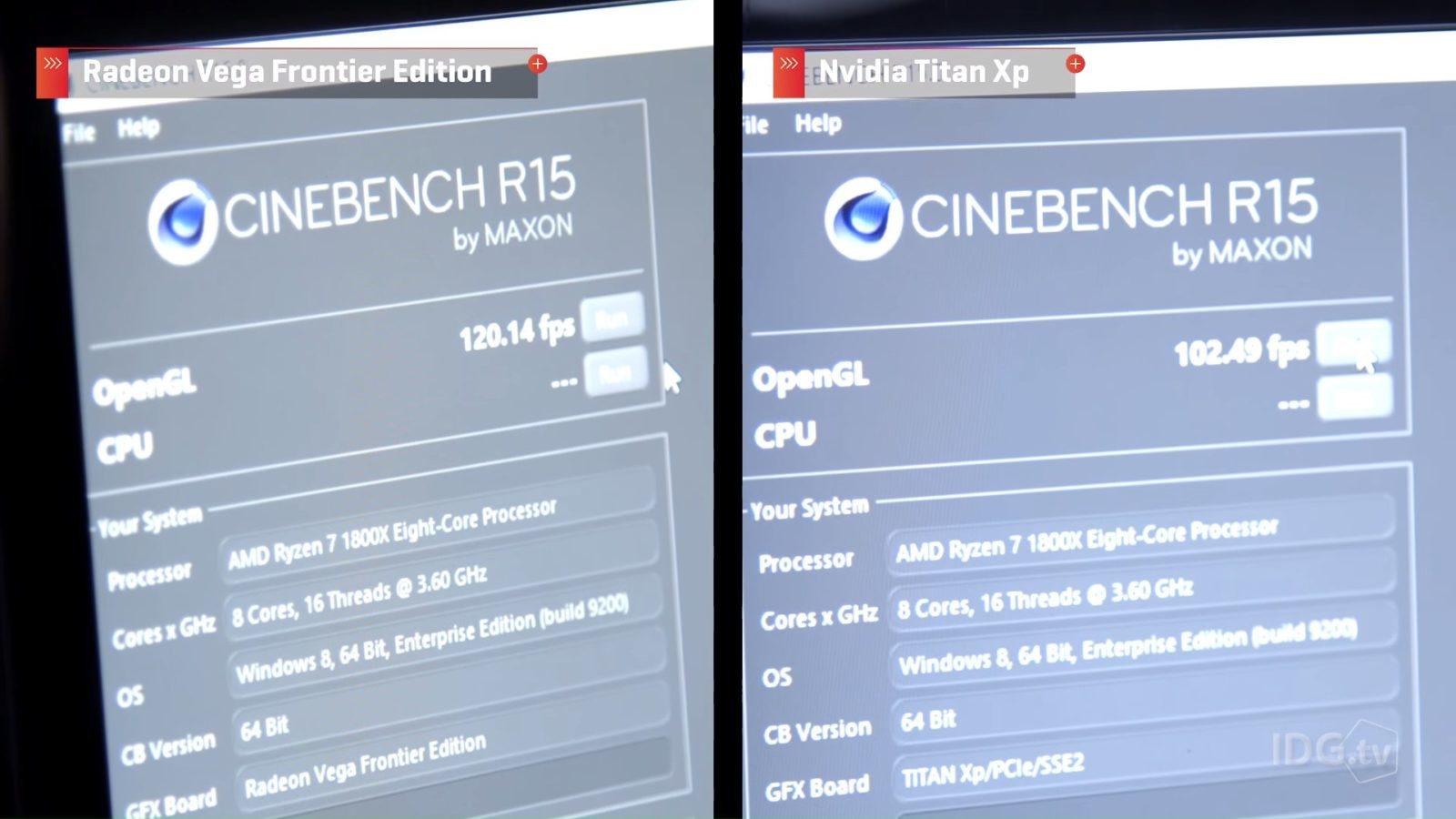Viewport: 1456px width, 819px height.
Task: Click the Nvidia Titan Xp title banner
Action: (x=925, y=72)
